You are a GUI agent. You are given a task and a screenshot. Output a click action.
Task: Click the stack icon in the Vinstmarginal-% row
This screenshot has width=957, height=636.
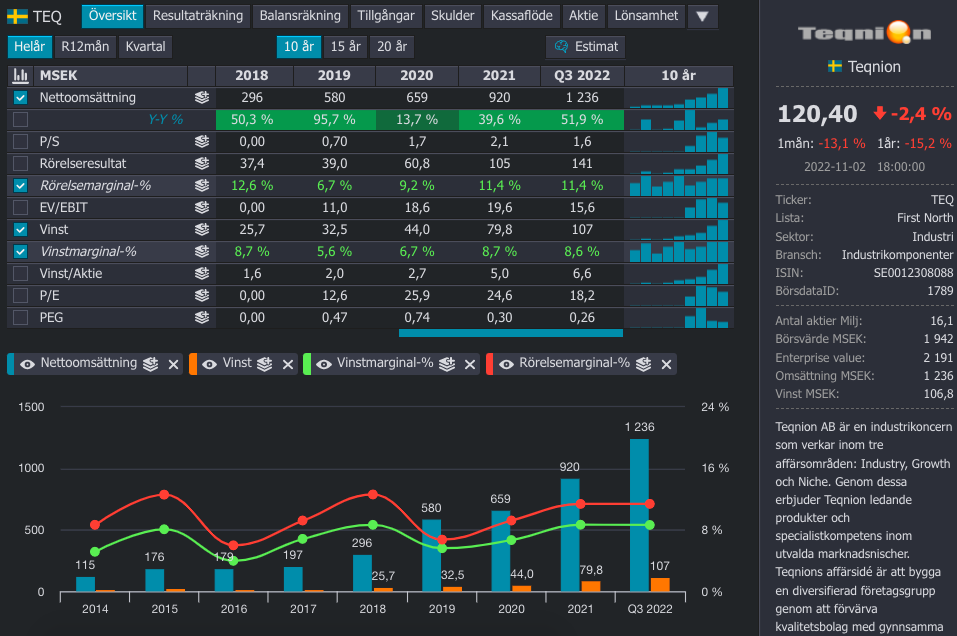tap(202, 251)
